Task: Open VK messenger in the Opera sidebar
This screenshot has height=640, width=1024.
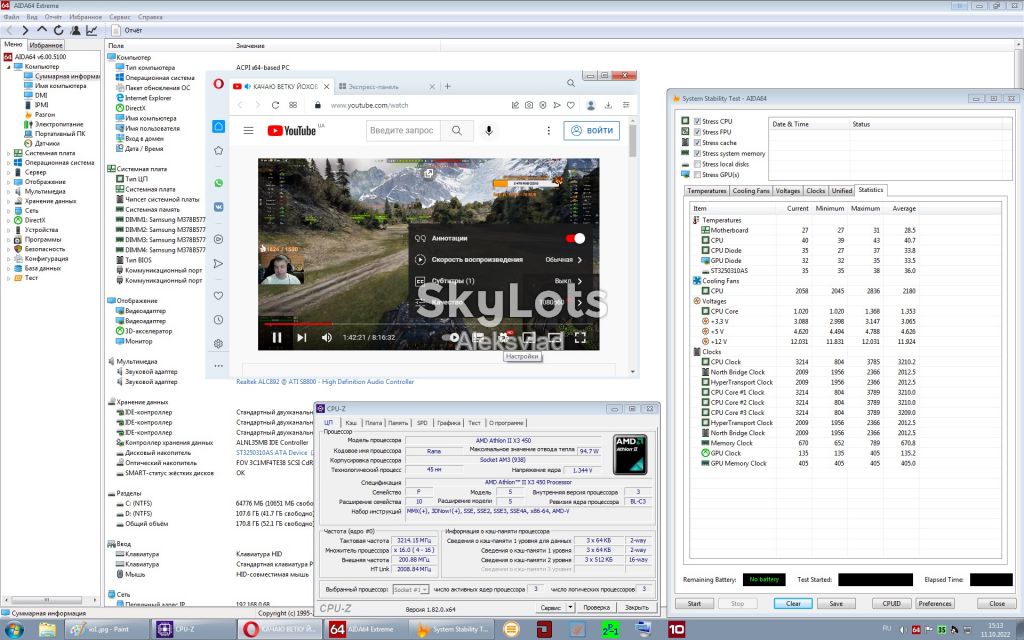Action: 219,206
